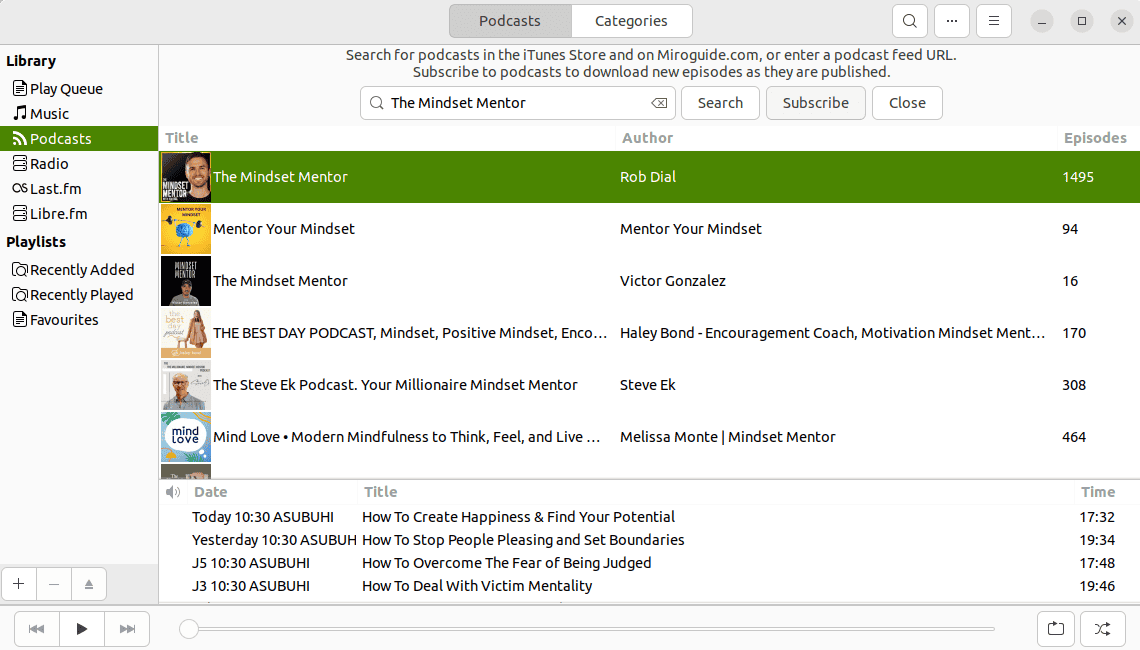Open the three-dots more options menu

point(952,21)
